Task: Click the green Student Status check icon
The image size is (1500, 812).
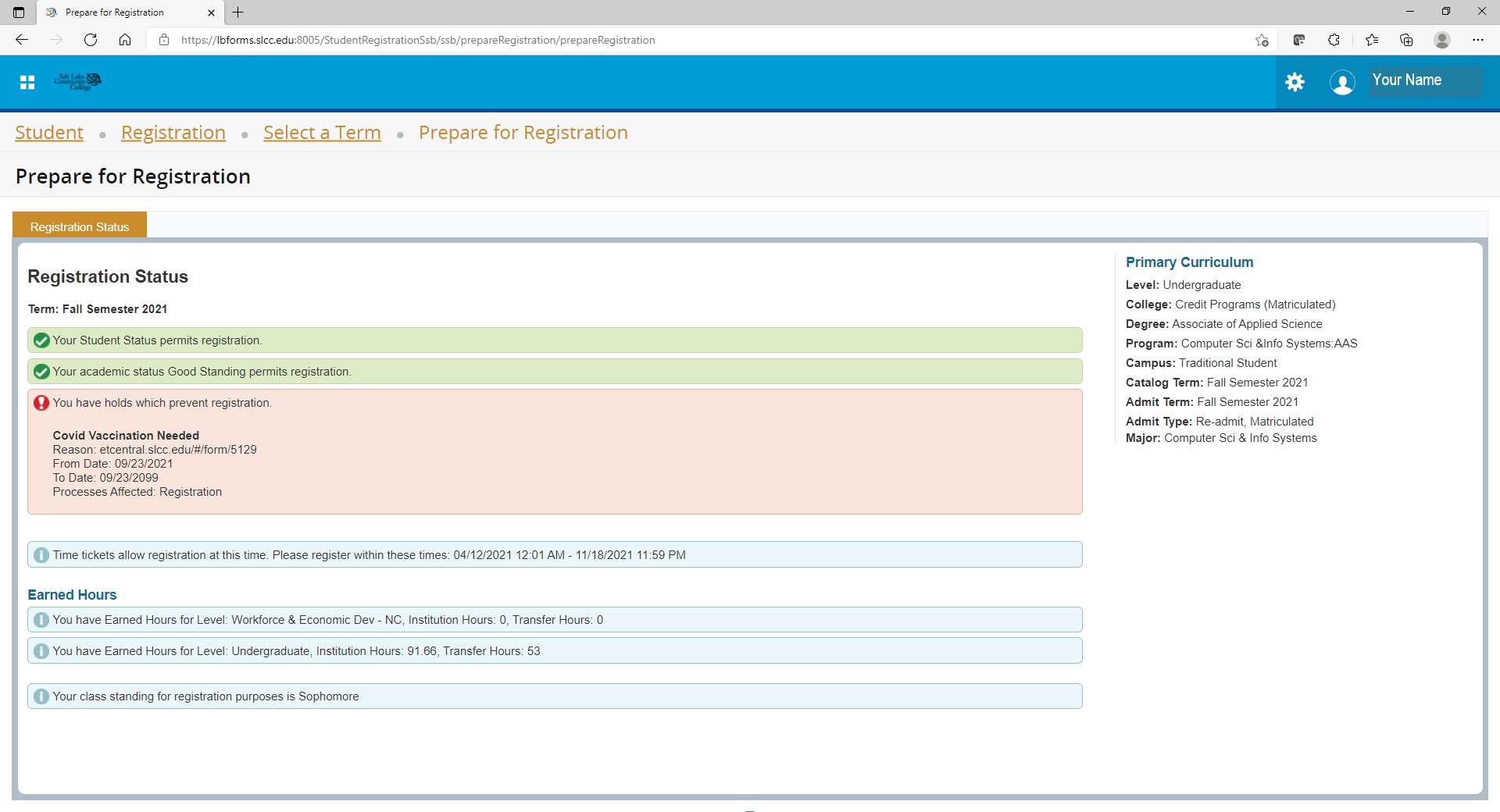Action: tap(41, 340)
